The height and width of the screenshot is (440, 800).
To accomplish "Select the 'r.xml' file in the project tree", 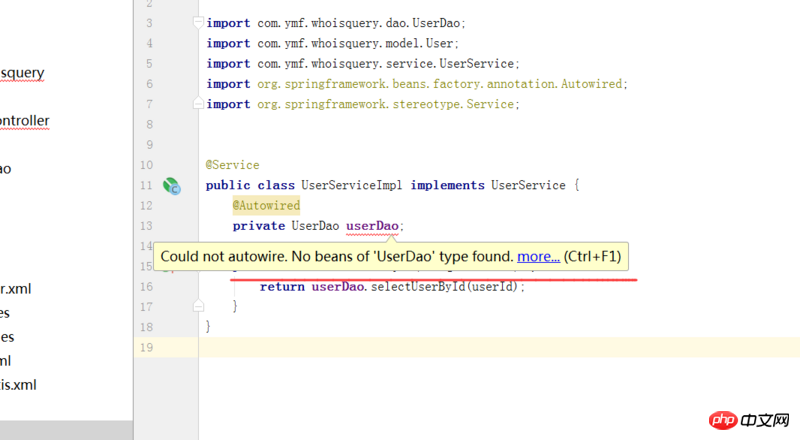I will 15,289.
